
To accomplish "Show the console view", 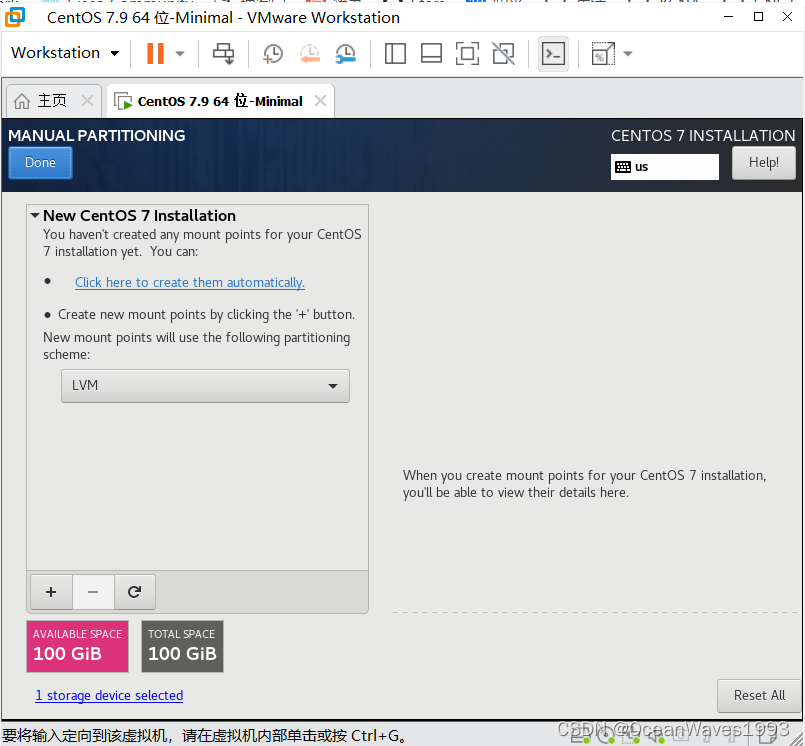I will pos(553,53).
